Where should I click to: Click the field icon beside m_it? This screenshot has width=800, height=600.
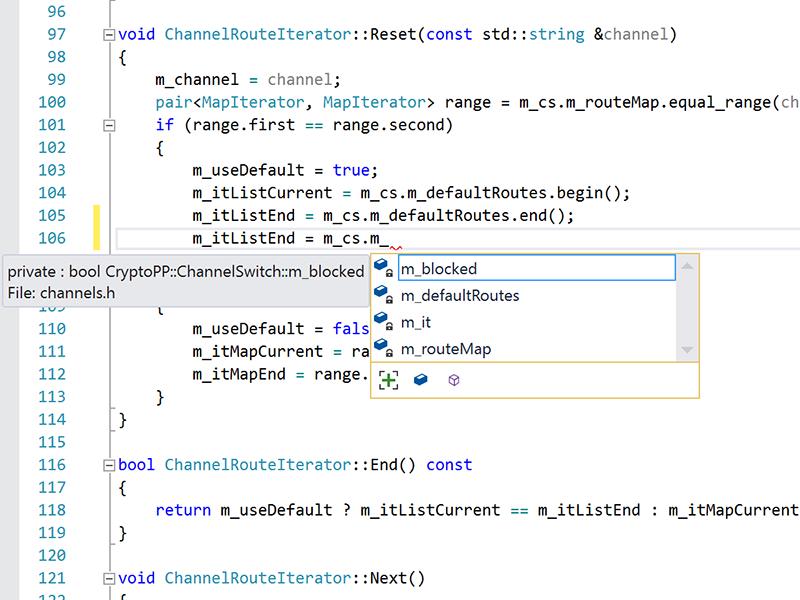[383, 321]
